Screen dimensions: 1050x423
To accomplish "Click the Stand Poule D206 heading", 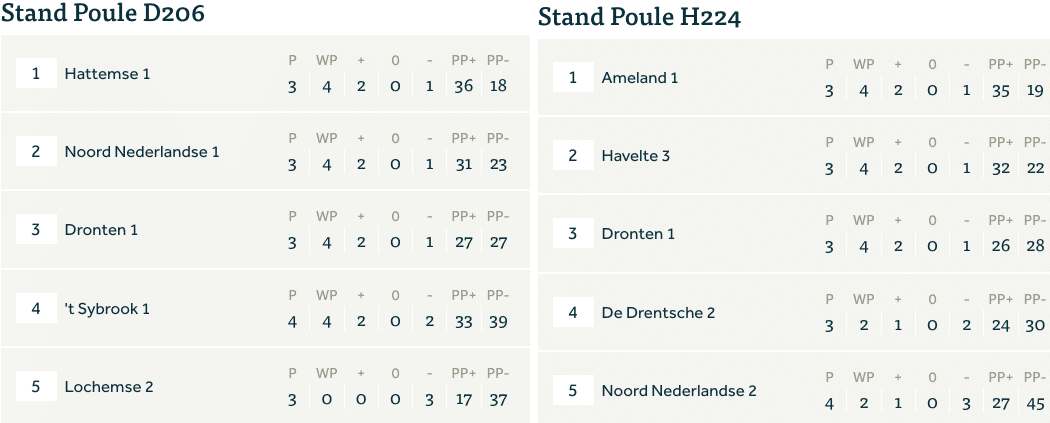I will click(104, 13).
